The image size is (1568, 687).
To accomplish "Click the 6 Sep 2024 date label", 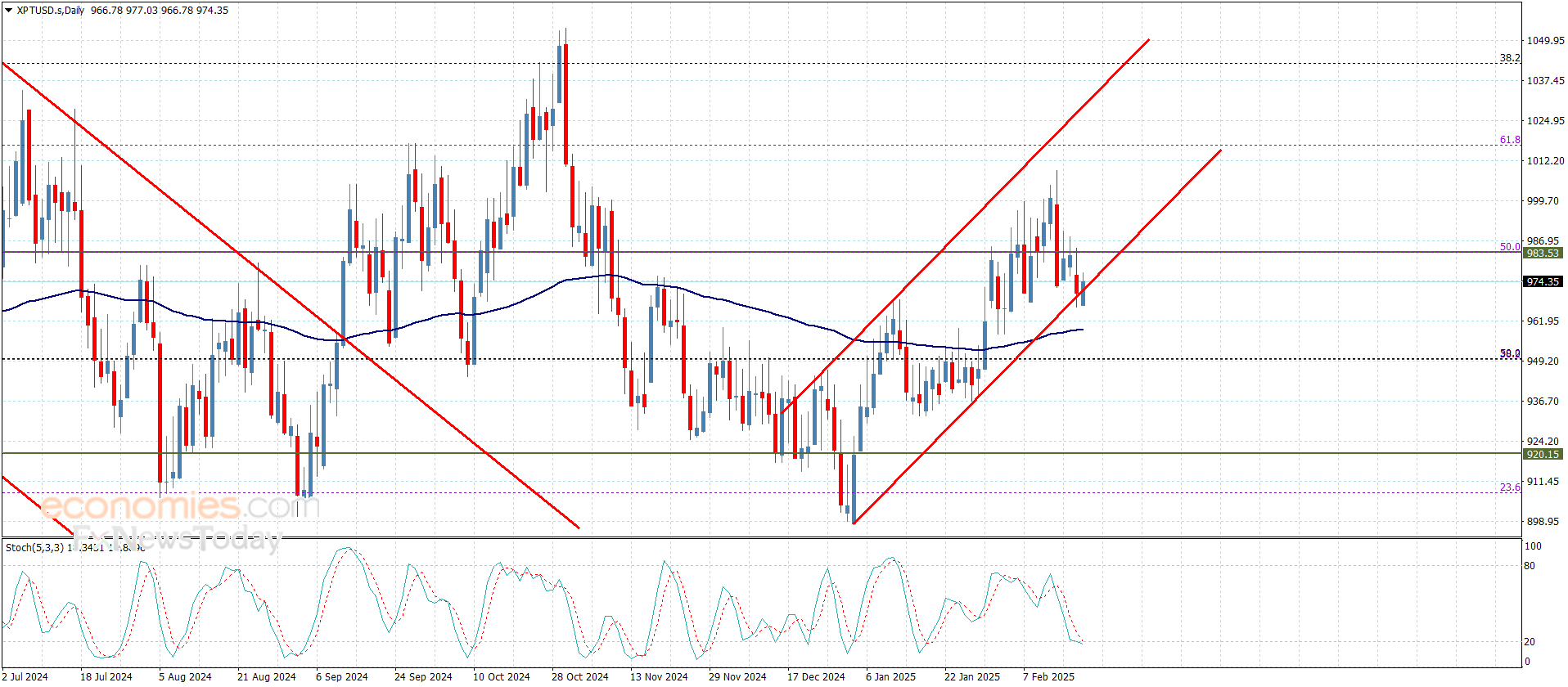I will pyautogui.click(x=342, y=676).
